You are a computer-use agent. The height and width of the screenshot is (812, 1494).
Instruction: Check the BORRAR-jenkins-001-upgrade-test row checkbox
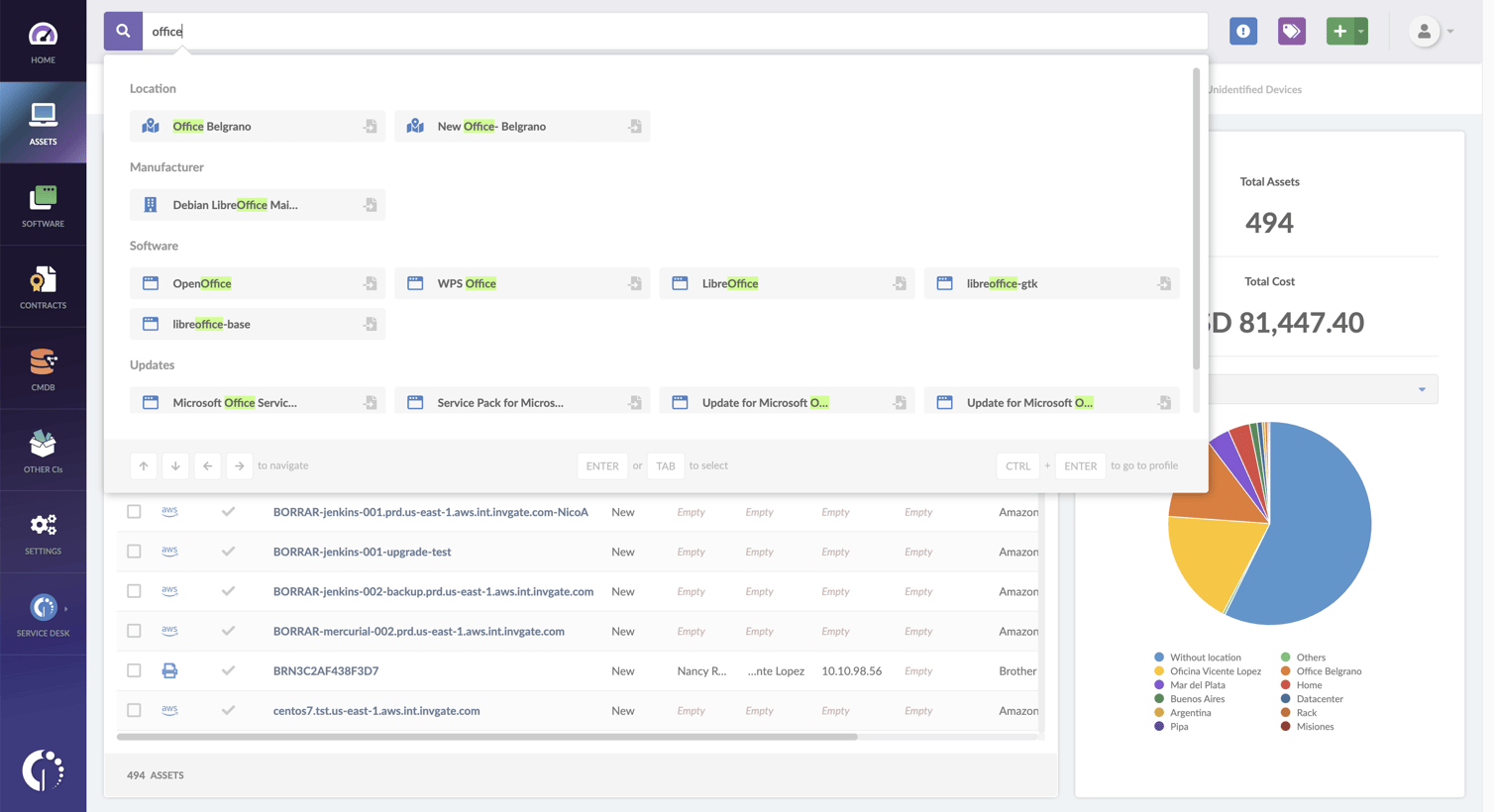point(134,552)
